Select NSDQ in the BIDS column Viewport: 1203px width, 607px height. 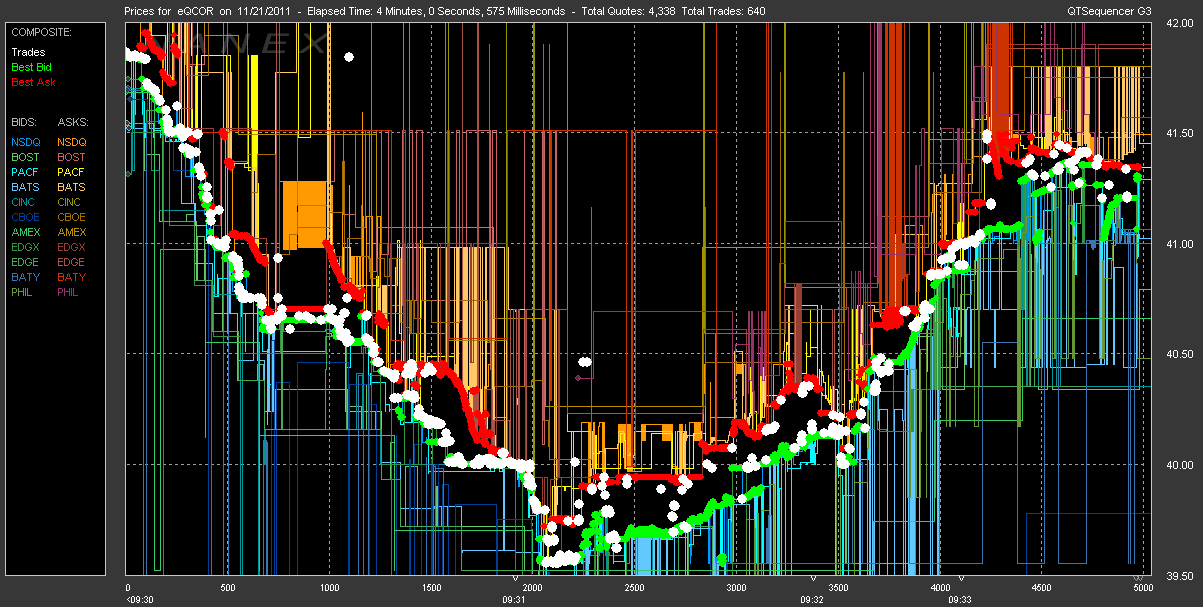coord(27,142)
